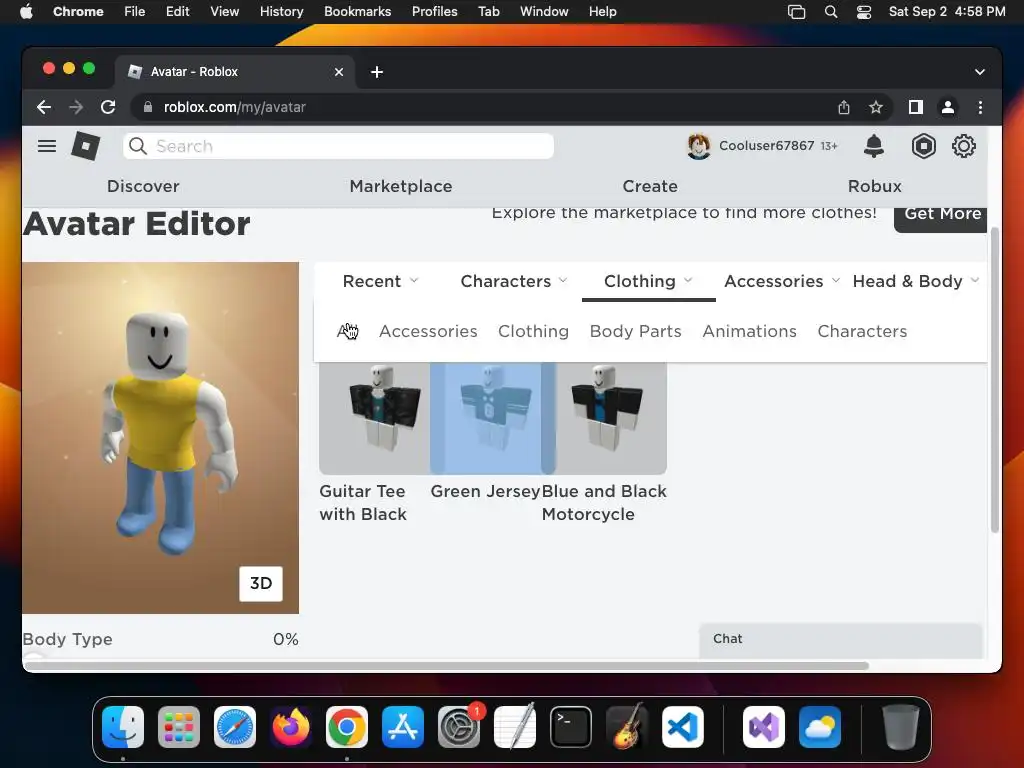1024x768 pixels.
Task: Click the Cooluser67867 username link
Action: coord(767,146)
